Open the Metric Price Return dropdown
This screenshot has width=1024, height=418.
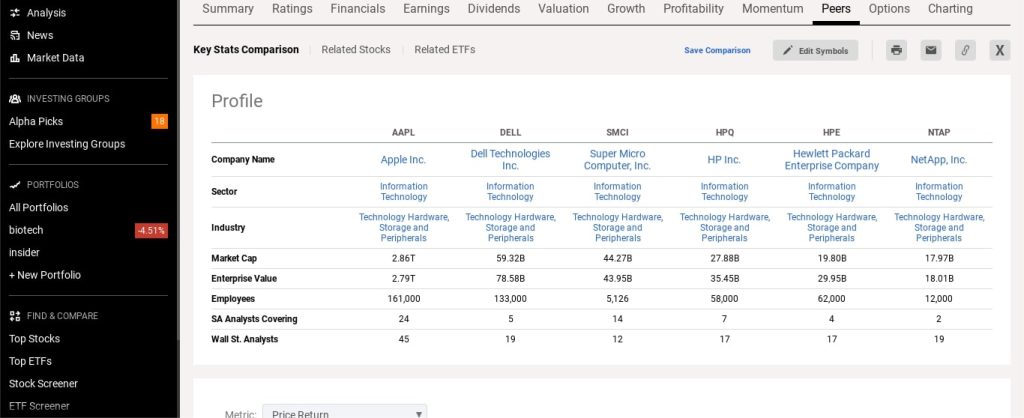pos(344,413)
